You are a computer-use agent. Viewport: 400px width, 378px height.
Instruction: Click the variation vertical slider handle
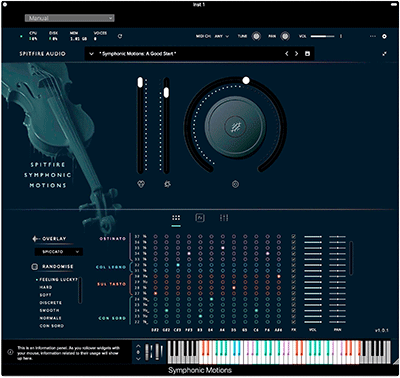[x=166, y=93]
